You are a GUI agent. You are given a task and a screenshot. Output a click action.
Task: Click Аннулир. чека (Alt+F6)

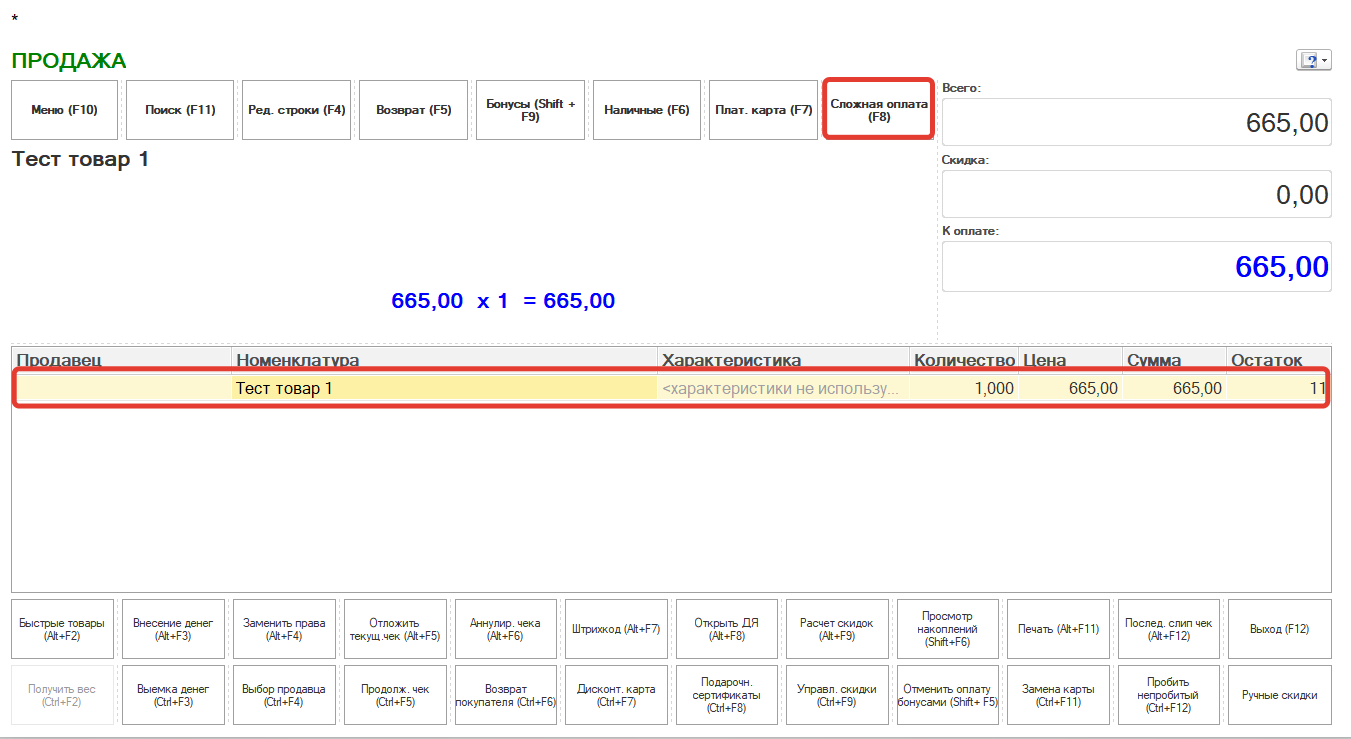tap(505, 629)
